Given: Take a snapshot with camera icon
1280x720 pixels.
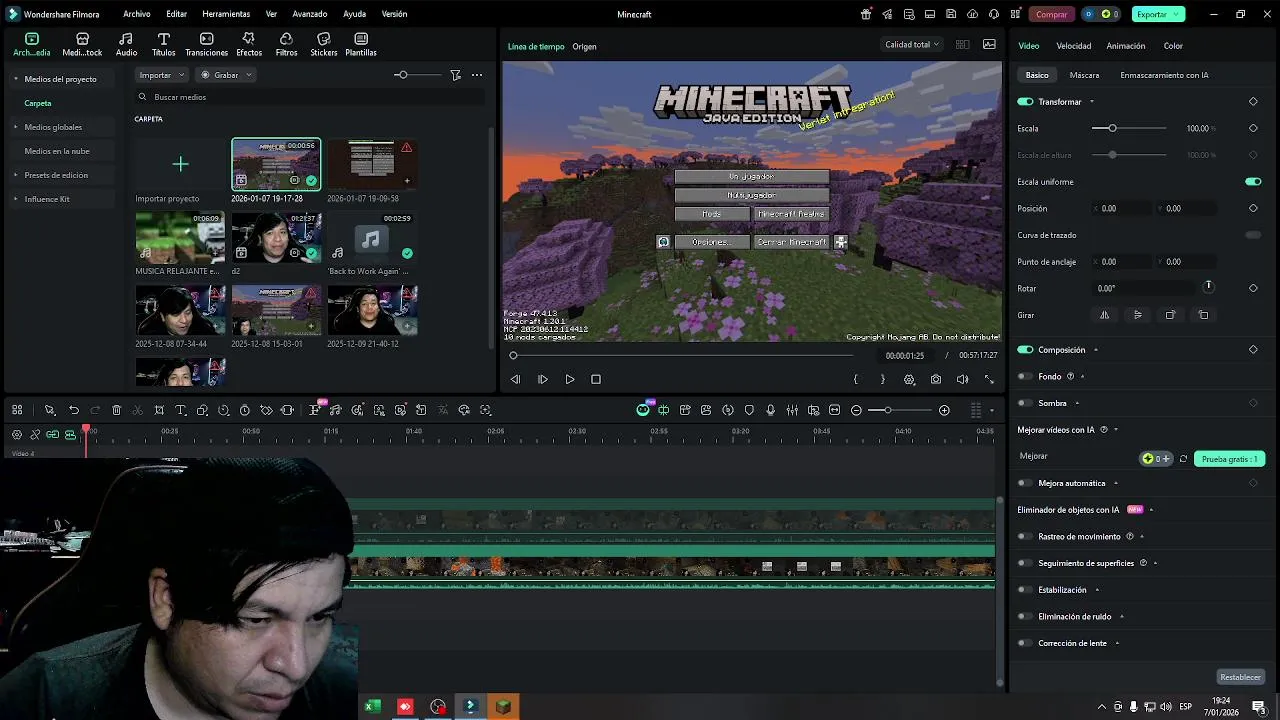Looking at the screenshot, I should 935,380.
